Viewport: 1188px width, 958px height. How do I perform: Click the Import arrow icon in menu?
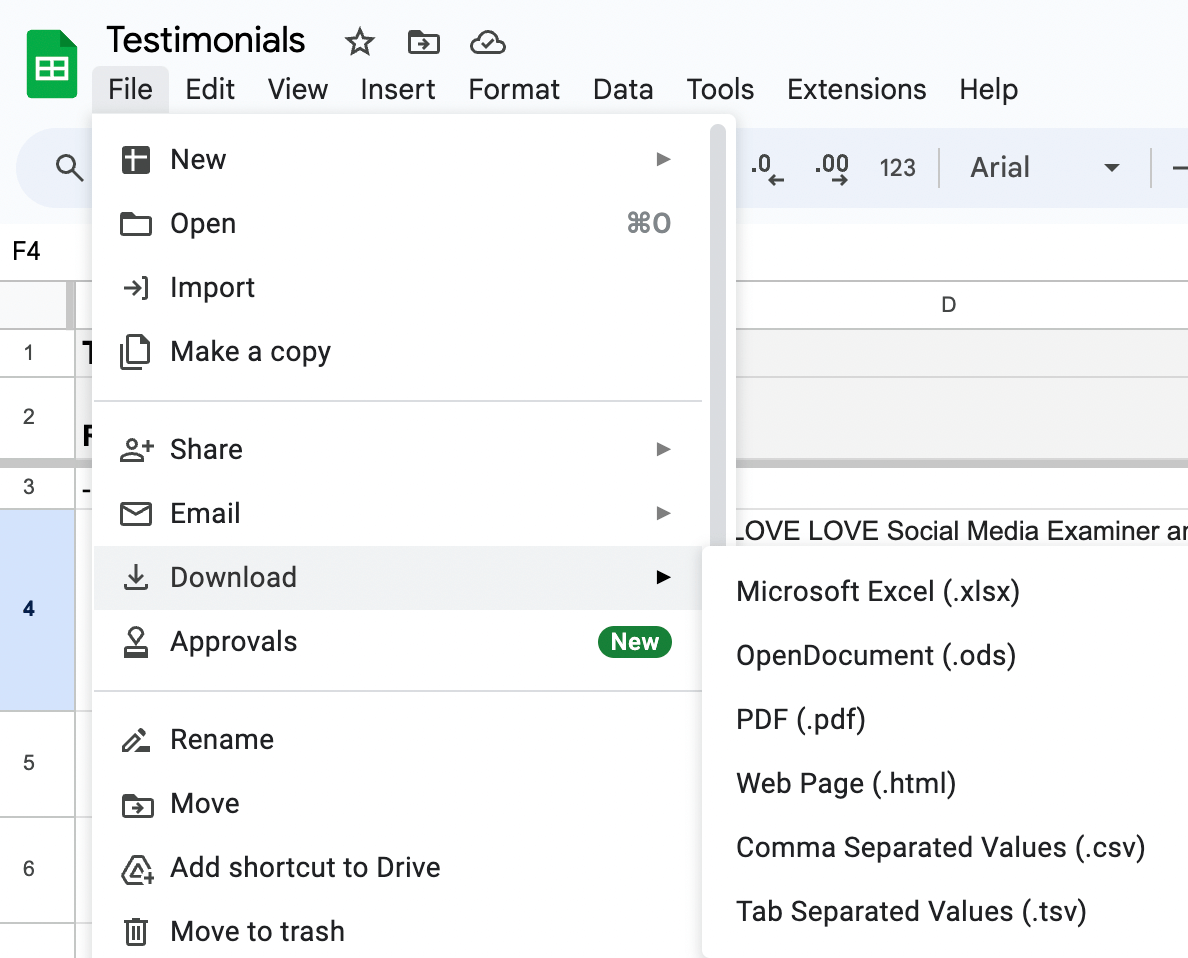click(136, 288)
